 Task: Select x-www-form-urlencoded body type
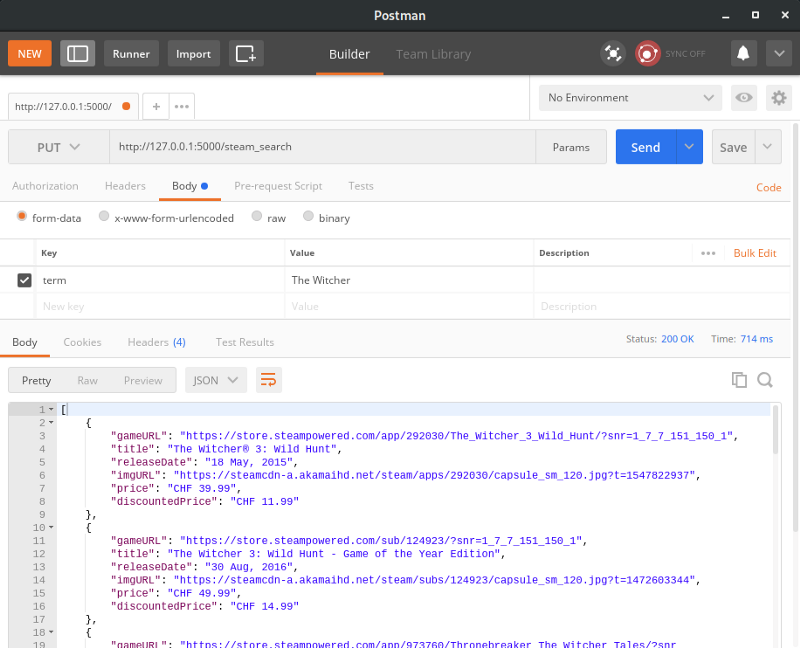(104, 216)
